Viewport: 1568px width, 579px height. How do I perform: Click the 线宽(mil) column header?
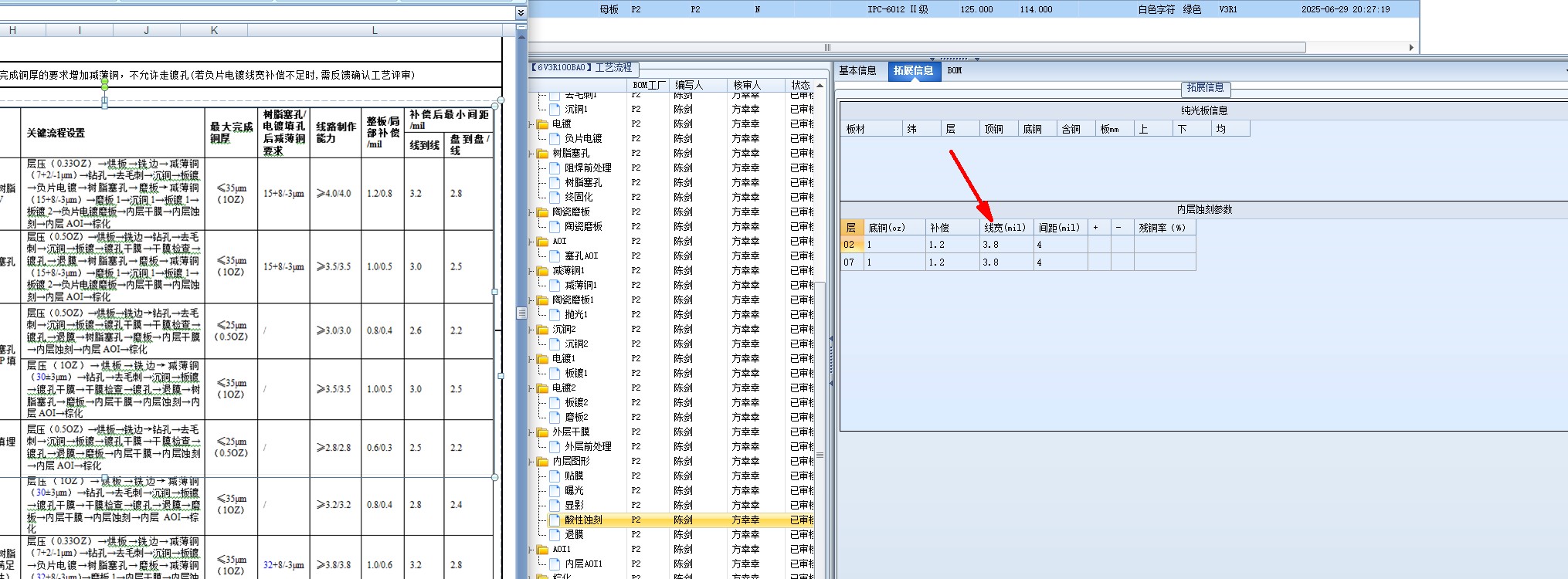pos(1006,228)
